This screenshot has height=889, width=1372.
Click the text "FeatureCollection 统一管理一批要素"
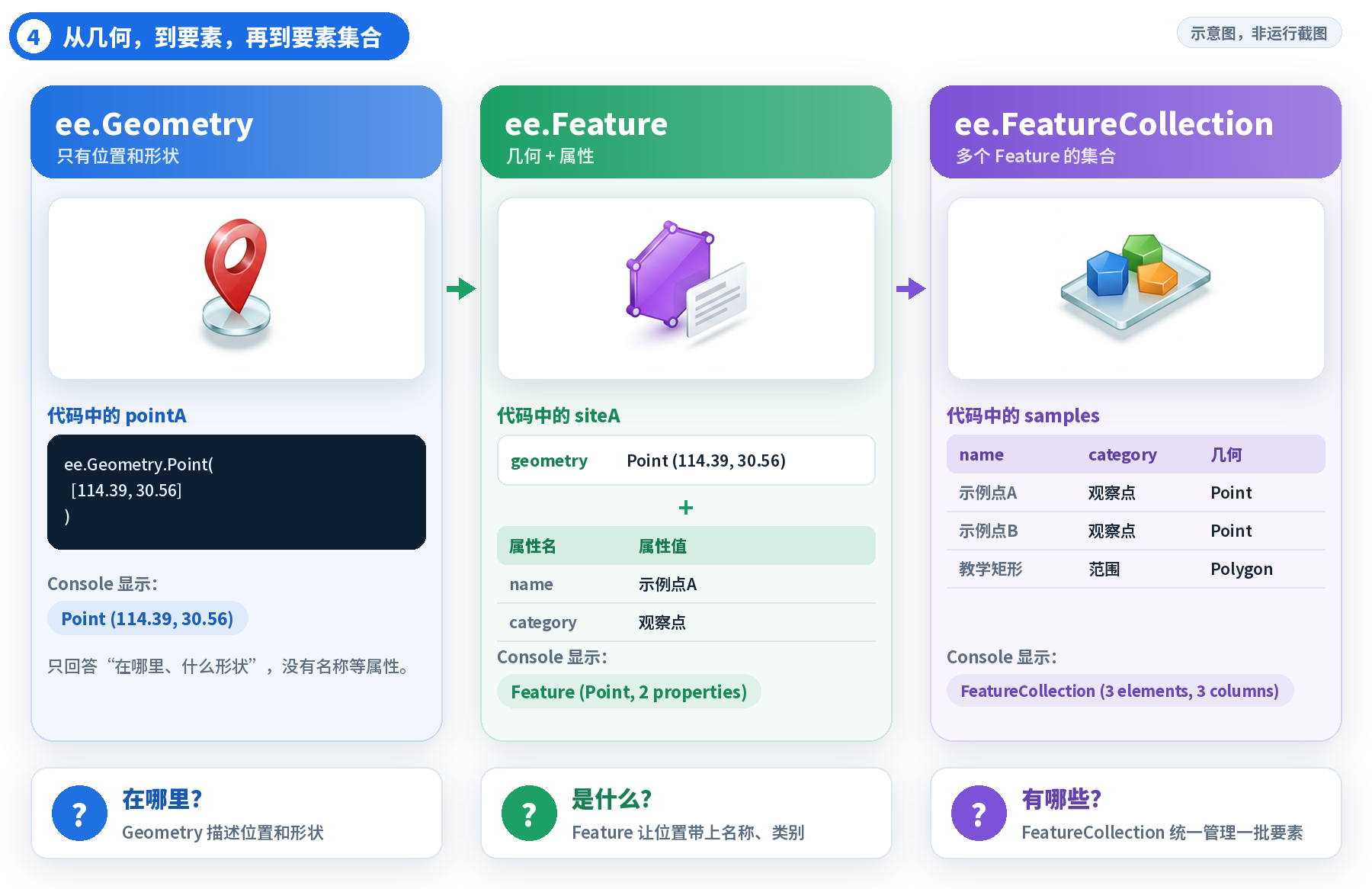(x=1162, y=833)
